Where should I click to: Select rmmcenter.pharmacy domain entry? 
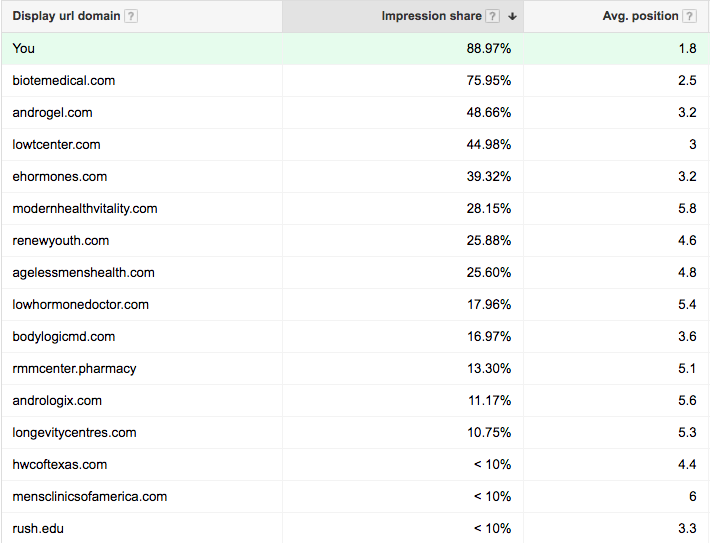tap(74, 369)
